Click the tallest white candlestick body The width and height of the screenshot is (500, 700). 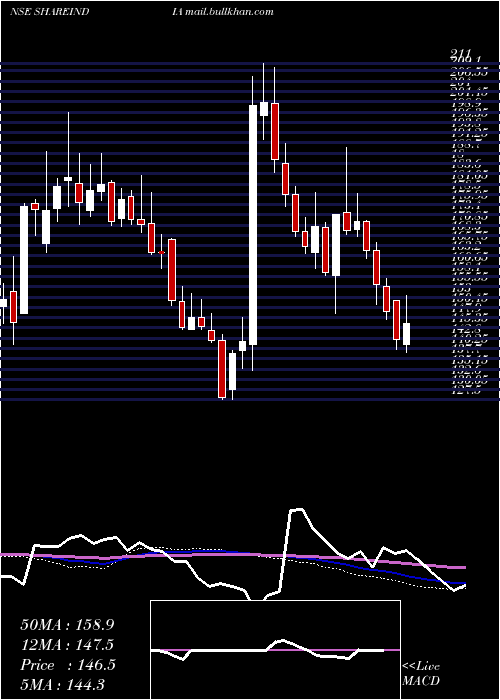253,225
